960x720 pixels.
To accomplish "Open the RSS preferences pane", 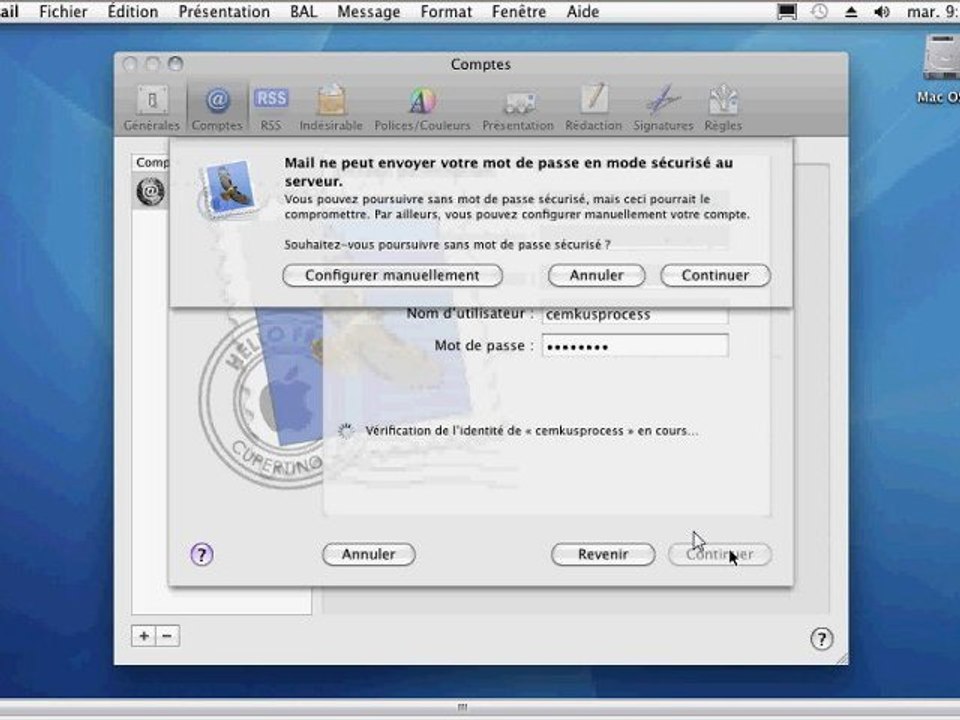I will click(x=271, y=108).
